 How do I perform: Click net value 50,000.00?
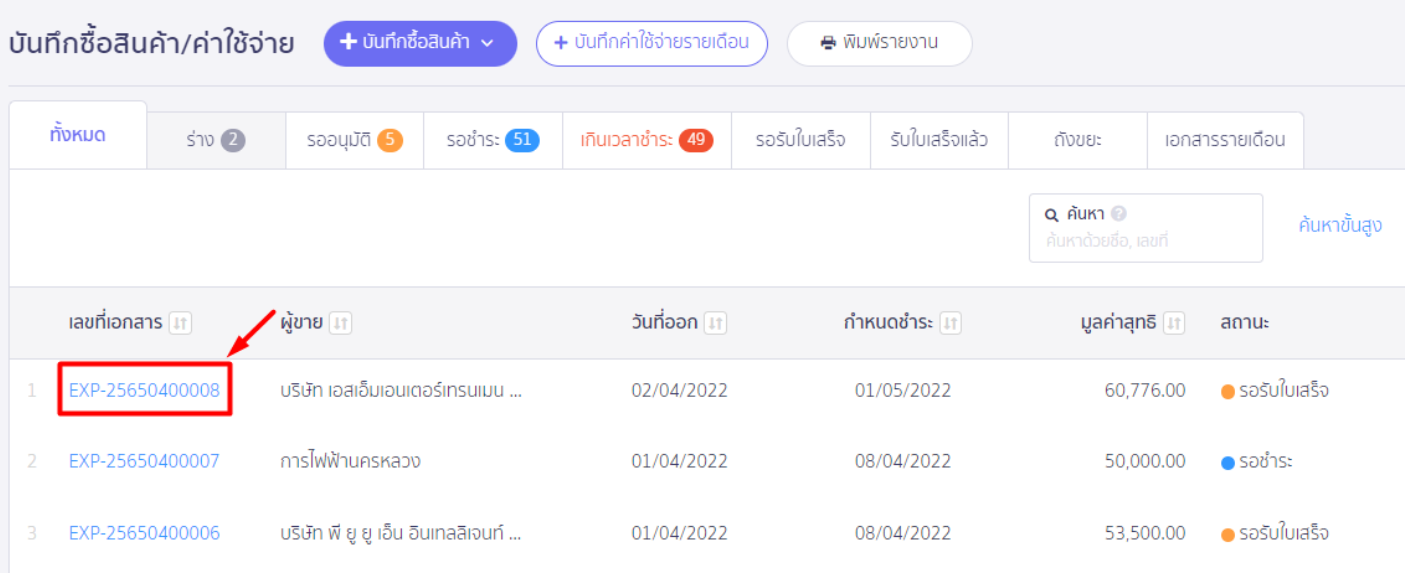1145,461
